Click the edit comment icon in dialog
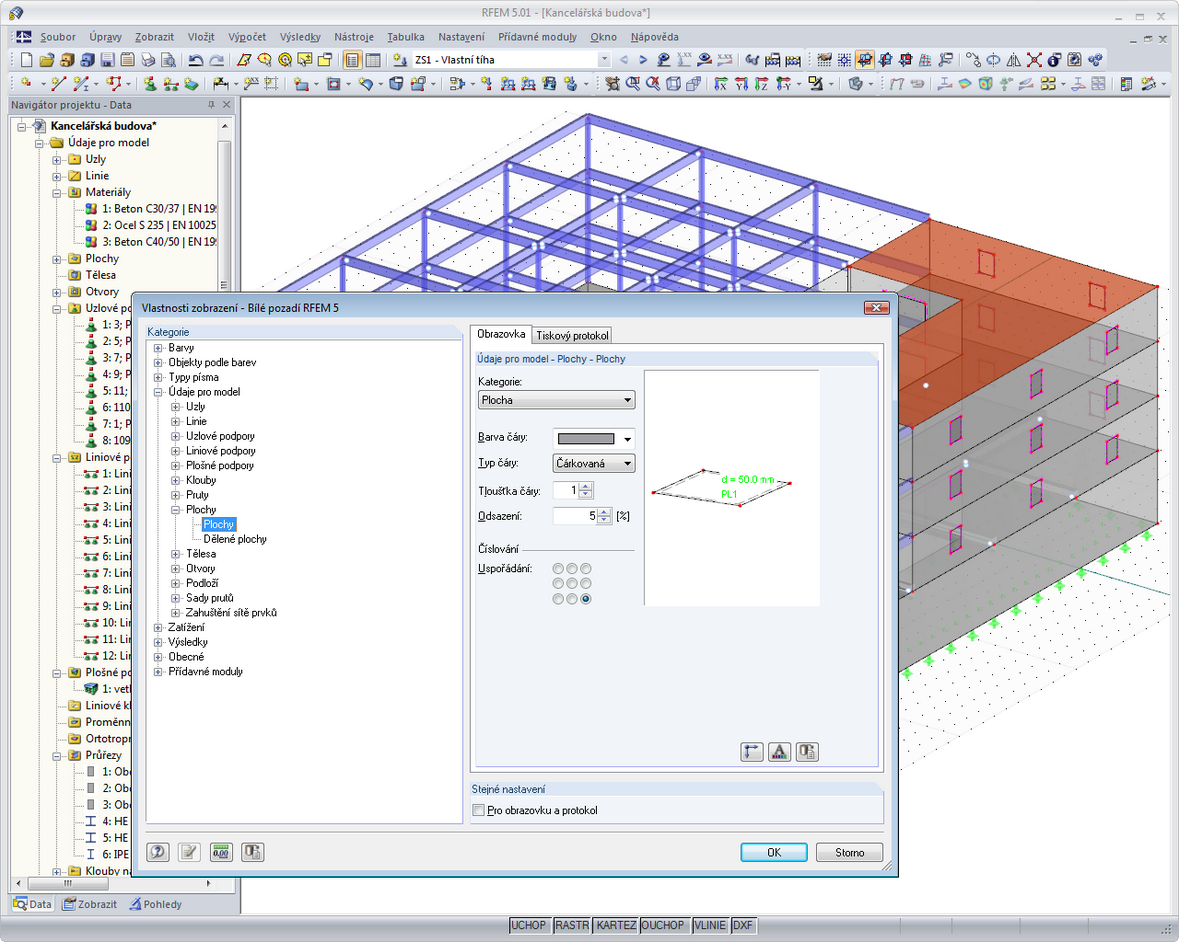Image resolution: width=1179 pixels, height=942 pixels. pos(189,852)
